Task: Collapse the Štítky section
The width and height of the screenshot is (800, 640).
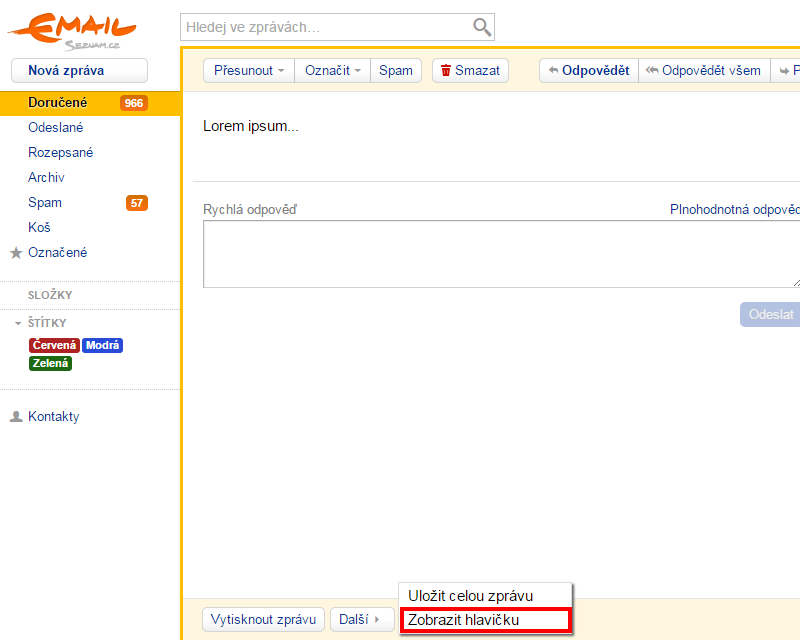Action: coord(18,323)
